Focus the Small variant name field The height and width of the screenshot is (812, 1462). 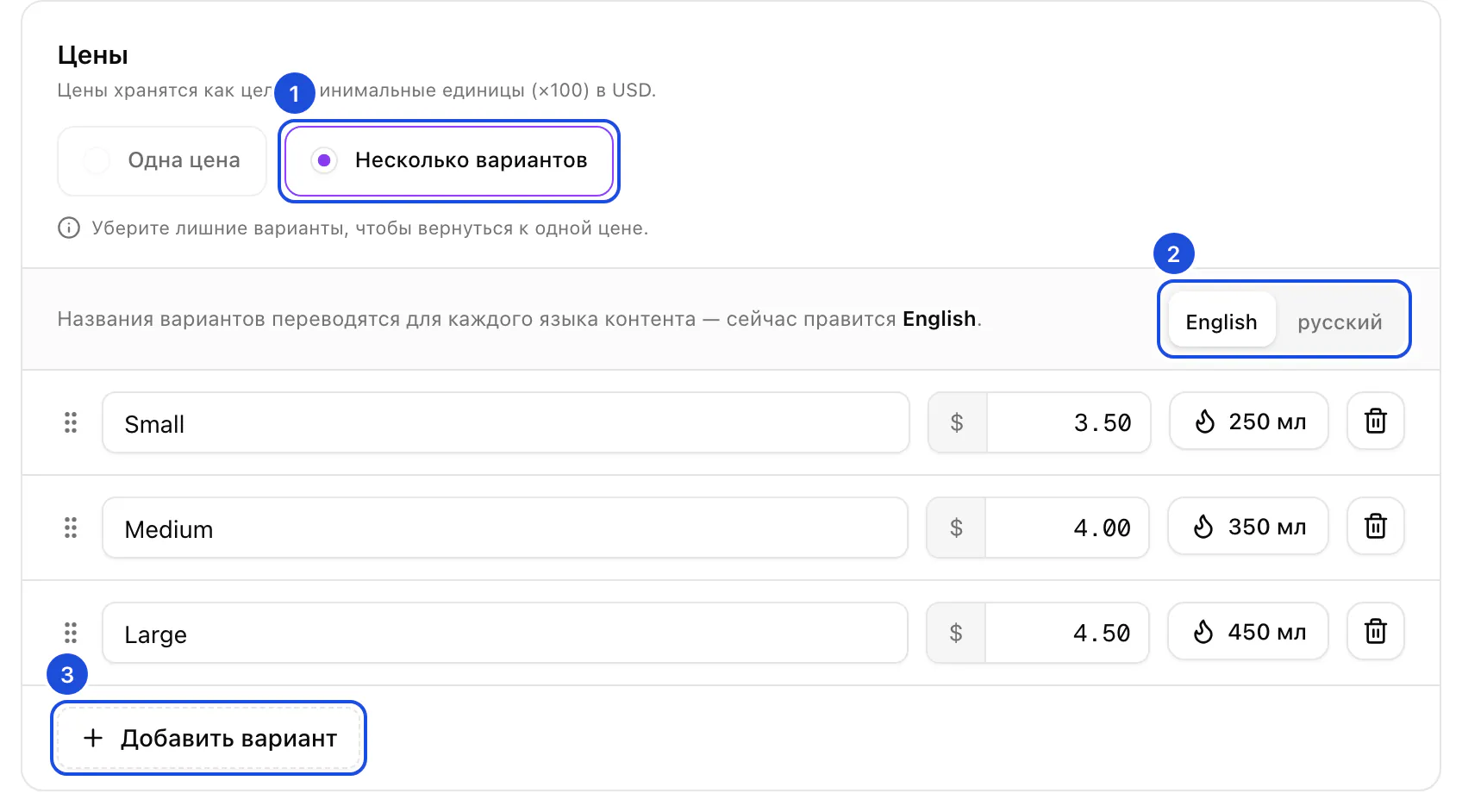click(506, 422)
